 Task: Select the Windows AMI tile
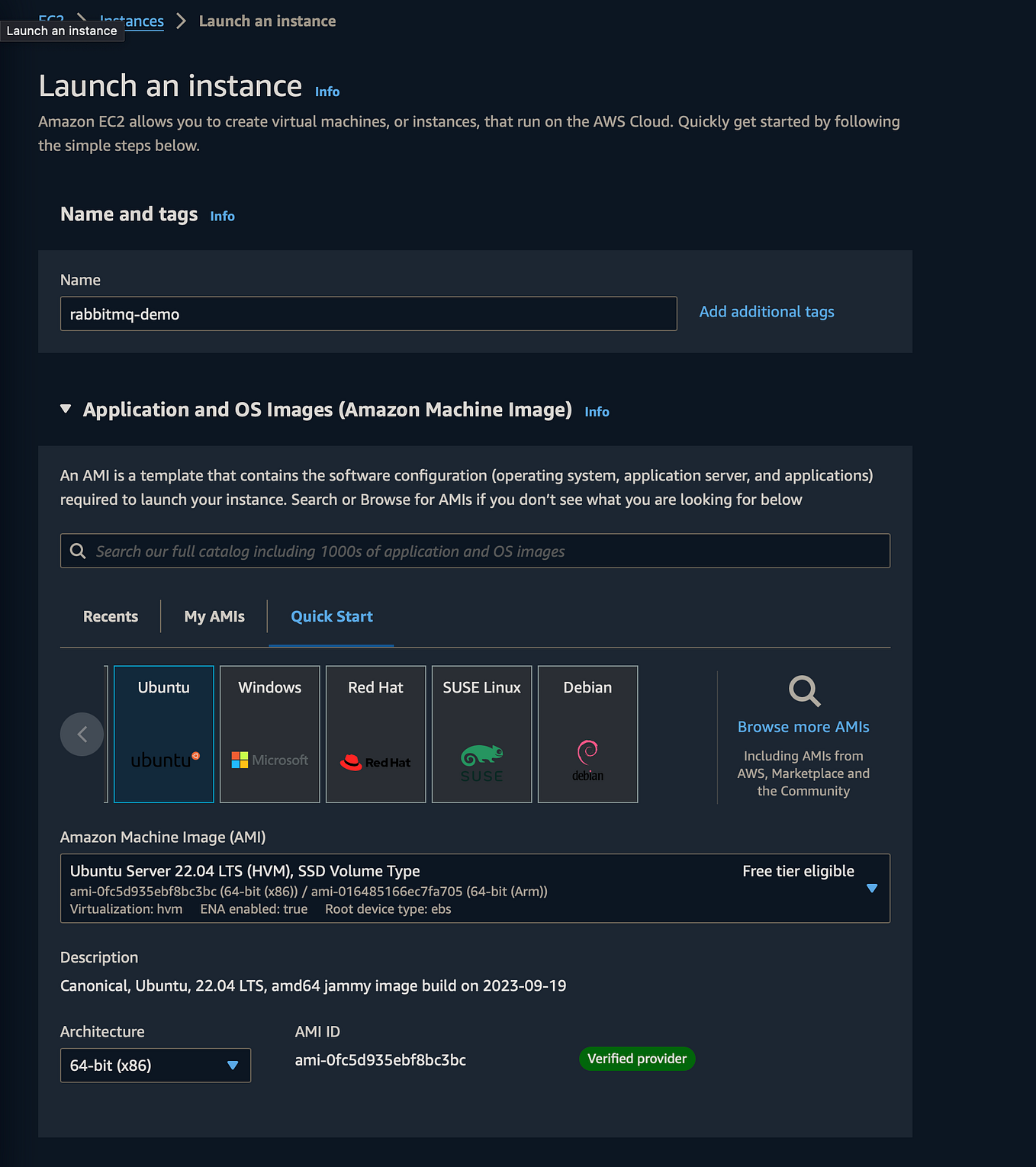click(x=269, y=734)
